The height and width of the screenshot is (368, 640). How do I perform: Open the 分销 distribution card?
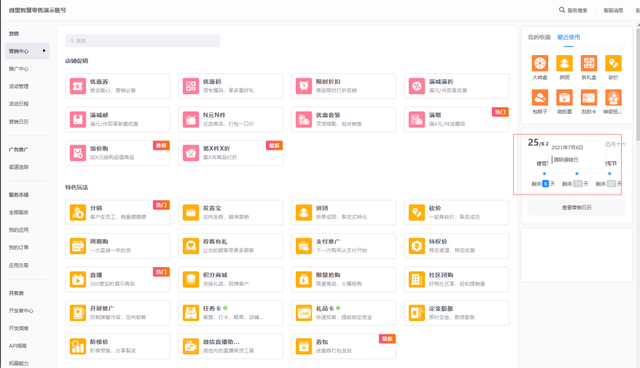tap(118, 213)
